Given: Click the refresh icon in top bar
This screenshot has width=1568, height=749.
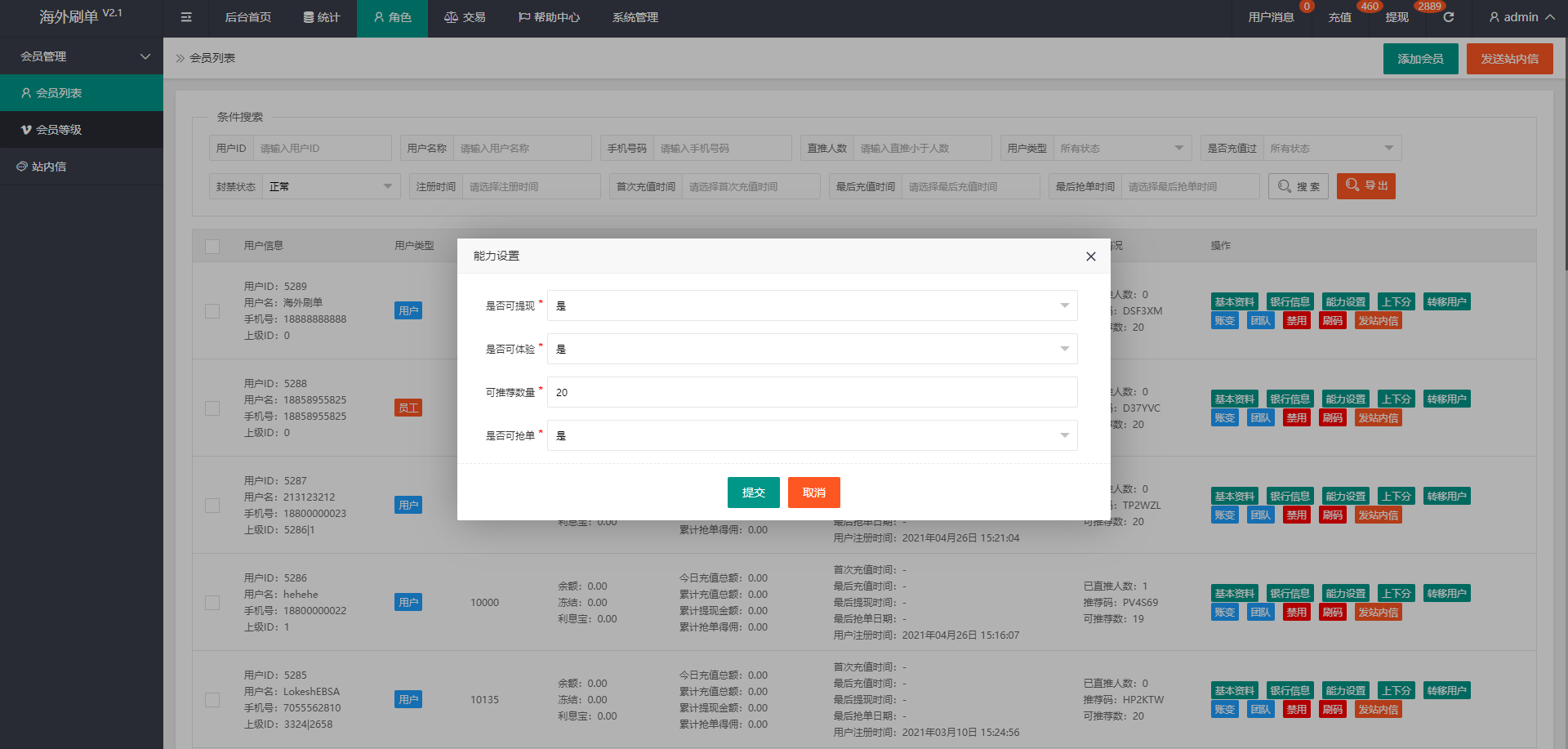Looking at the screenshot, I should tap(1449, 17).
